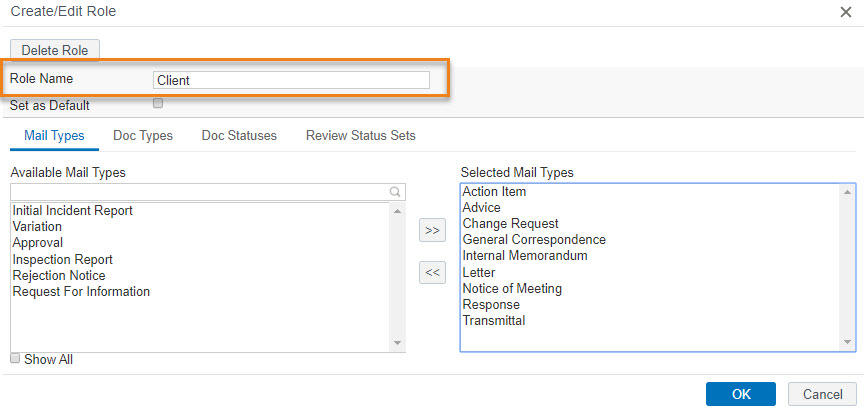
Task: Confirm with the OK button
Action: (741, 394)
